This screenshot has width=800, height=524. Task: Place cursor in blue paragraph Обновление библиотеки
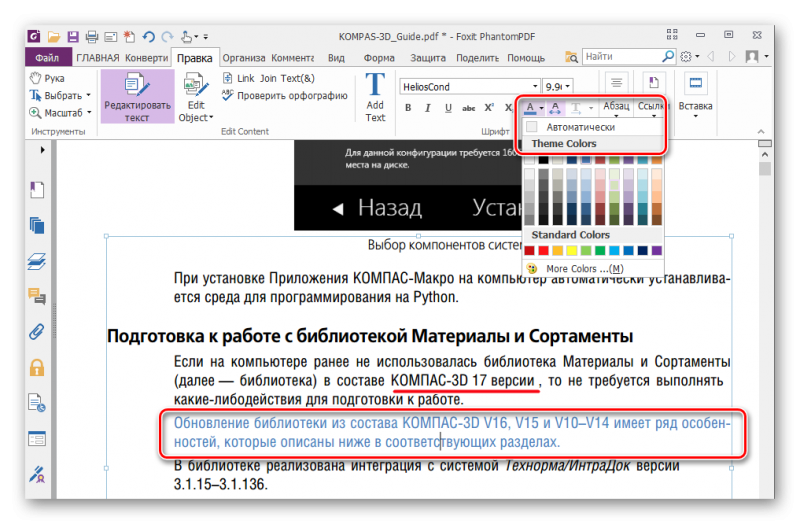tap(452, 432)
